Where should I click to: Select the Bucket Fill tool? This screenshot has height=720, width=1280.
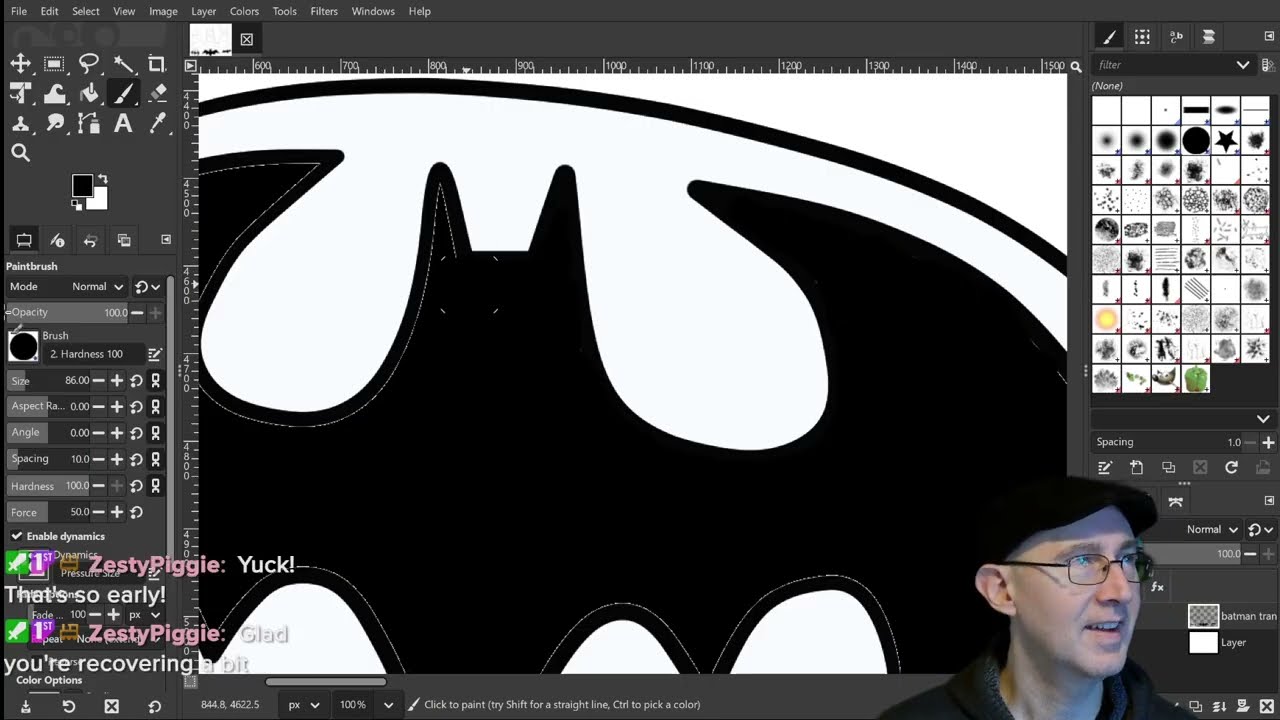click(89, 94)
